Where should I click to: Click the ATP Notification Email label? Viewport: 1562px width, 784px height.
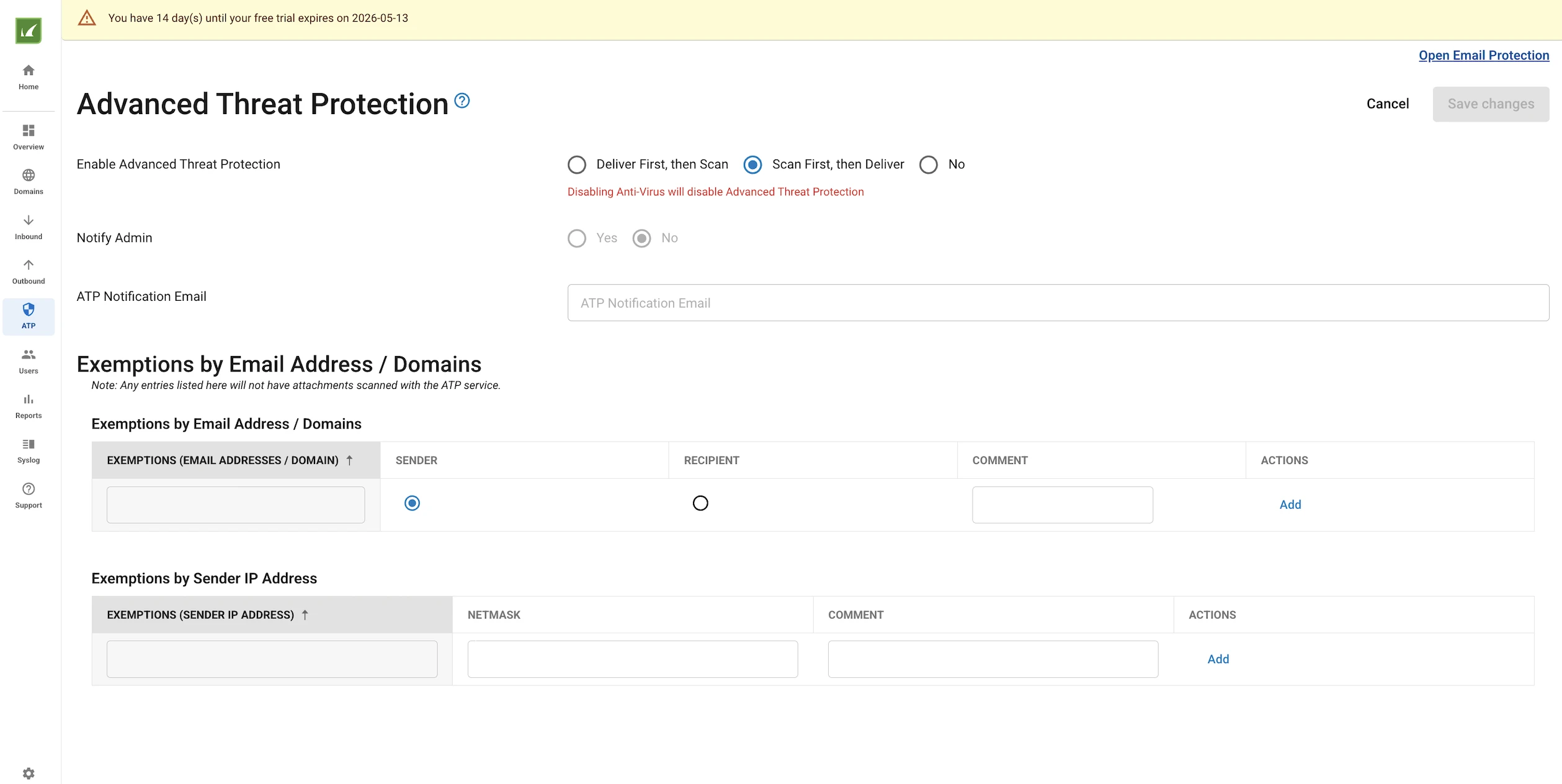[x=141, y=296]
